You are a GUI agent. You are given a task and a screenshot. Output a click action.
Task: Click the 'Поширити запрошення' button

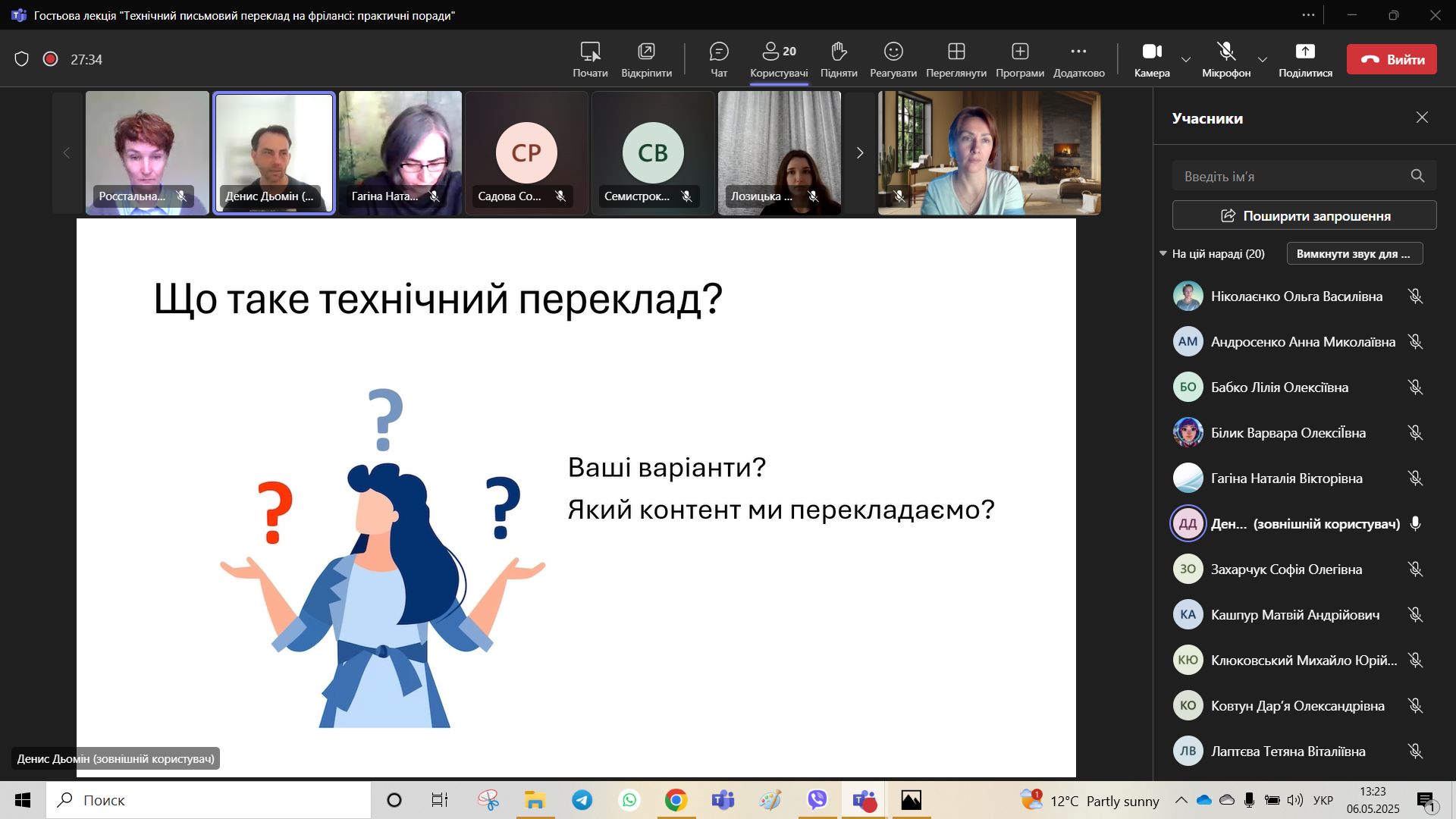coord(1304,215)
